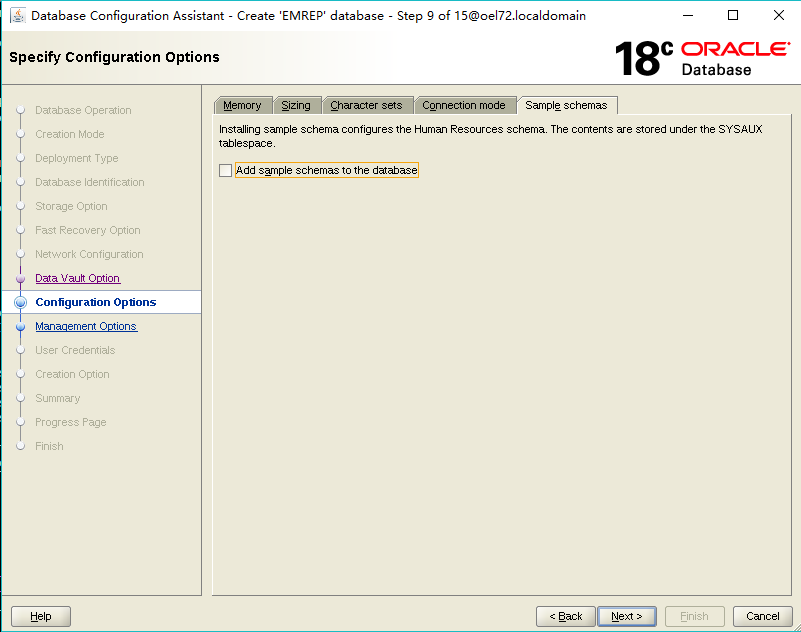Enable Add sample schemas to the database
The height and width of the screenshot is (632, 801).
pyautogui.click(x=225, y=170)
